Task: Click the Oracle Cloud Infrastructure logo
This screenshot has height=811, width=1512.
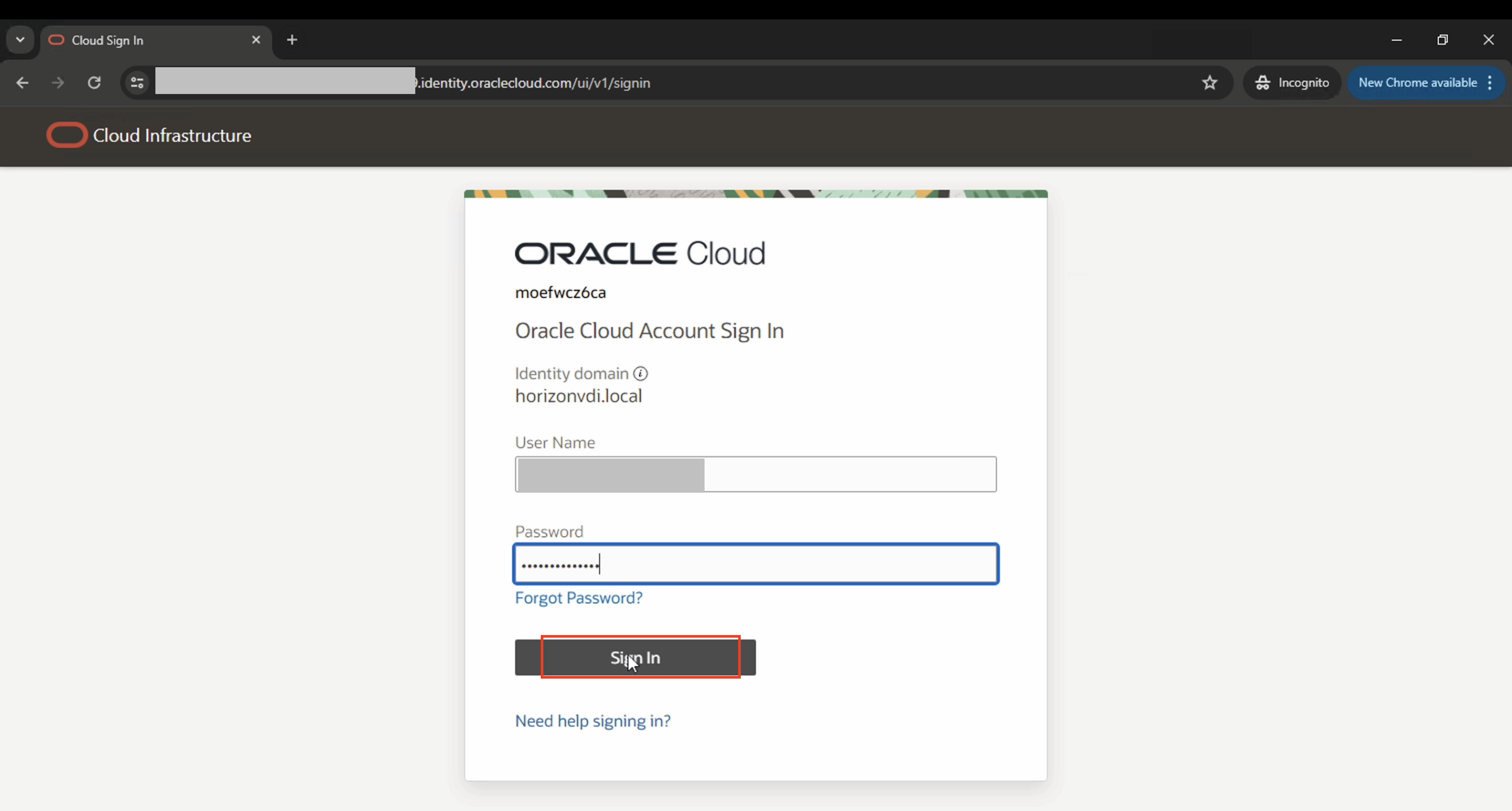Action: point(67,135)
